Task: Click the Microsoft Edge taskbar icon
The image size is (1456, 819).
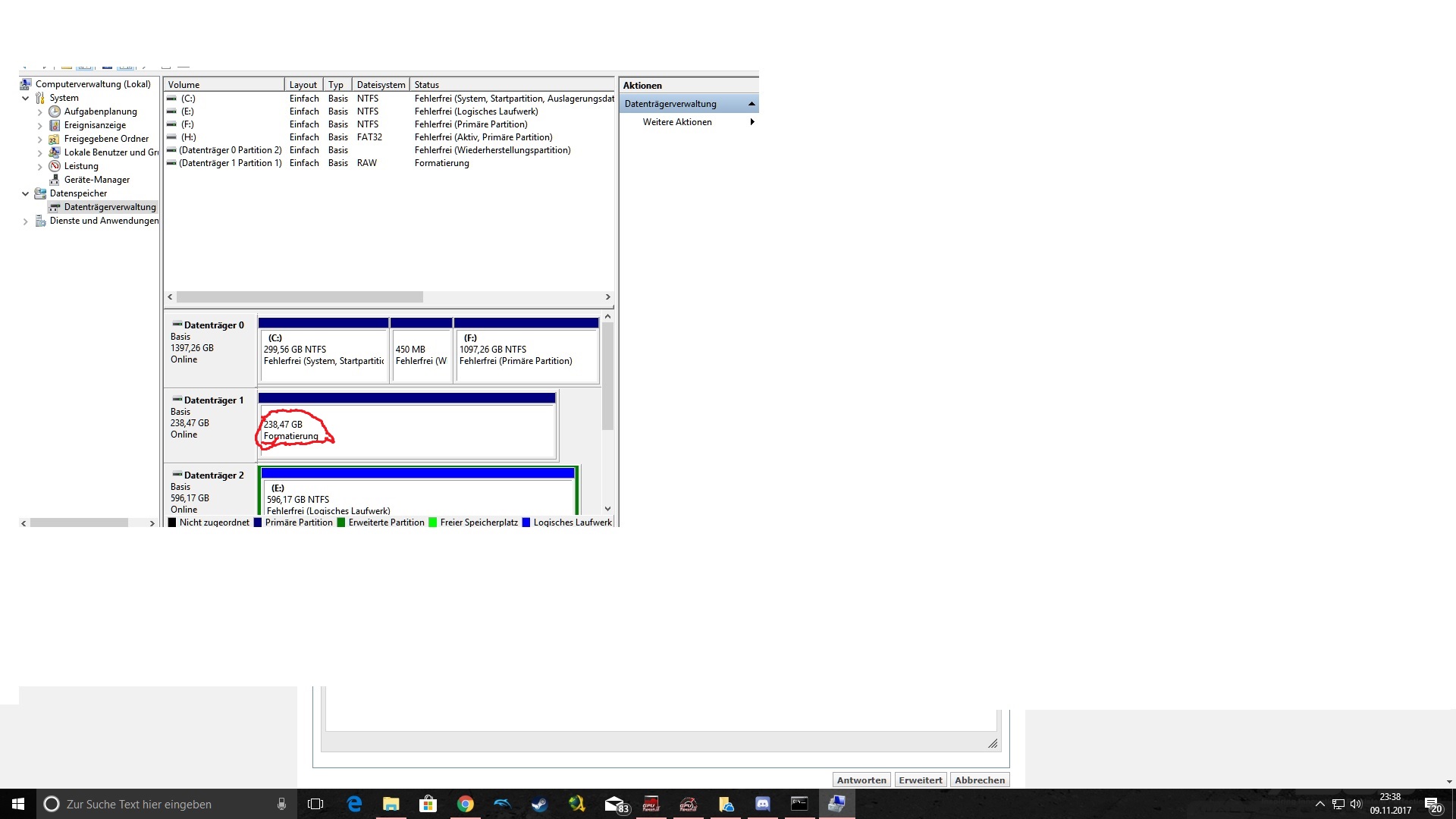Action: click(x=354, y=804)
